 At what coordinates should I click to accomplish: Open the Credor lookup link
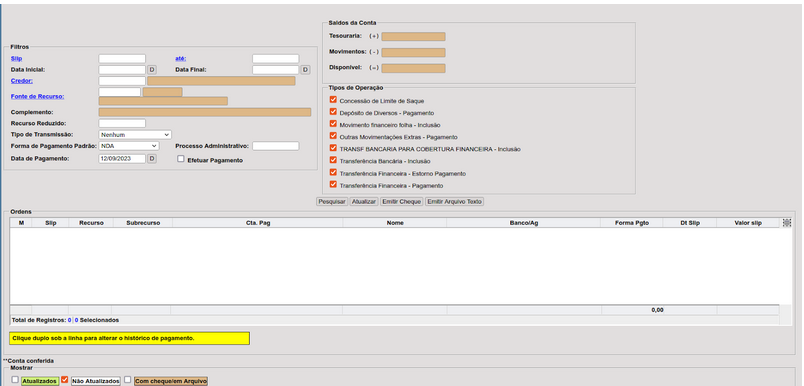pyautogui.click(x=22, y=81)
